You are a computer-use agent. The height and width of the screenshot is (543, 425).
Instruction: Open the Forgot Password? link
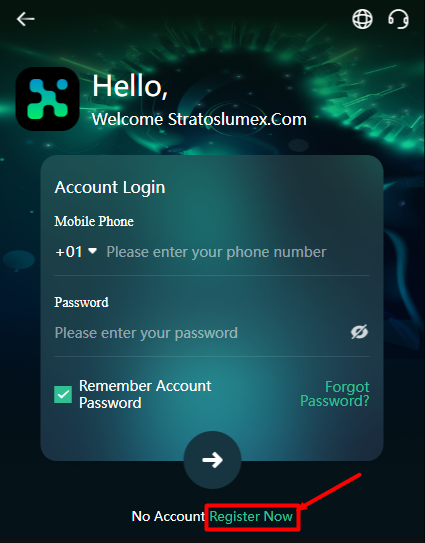(x=335, y=394)
